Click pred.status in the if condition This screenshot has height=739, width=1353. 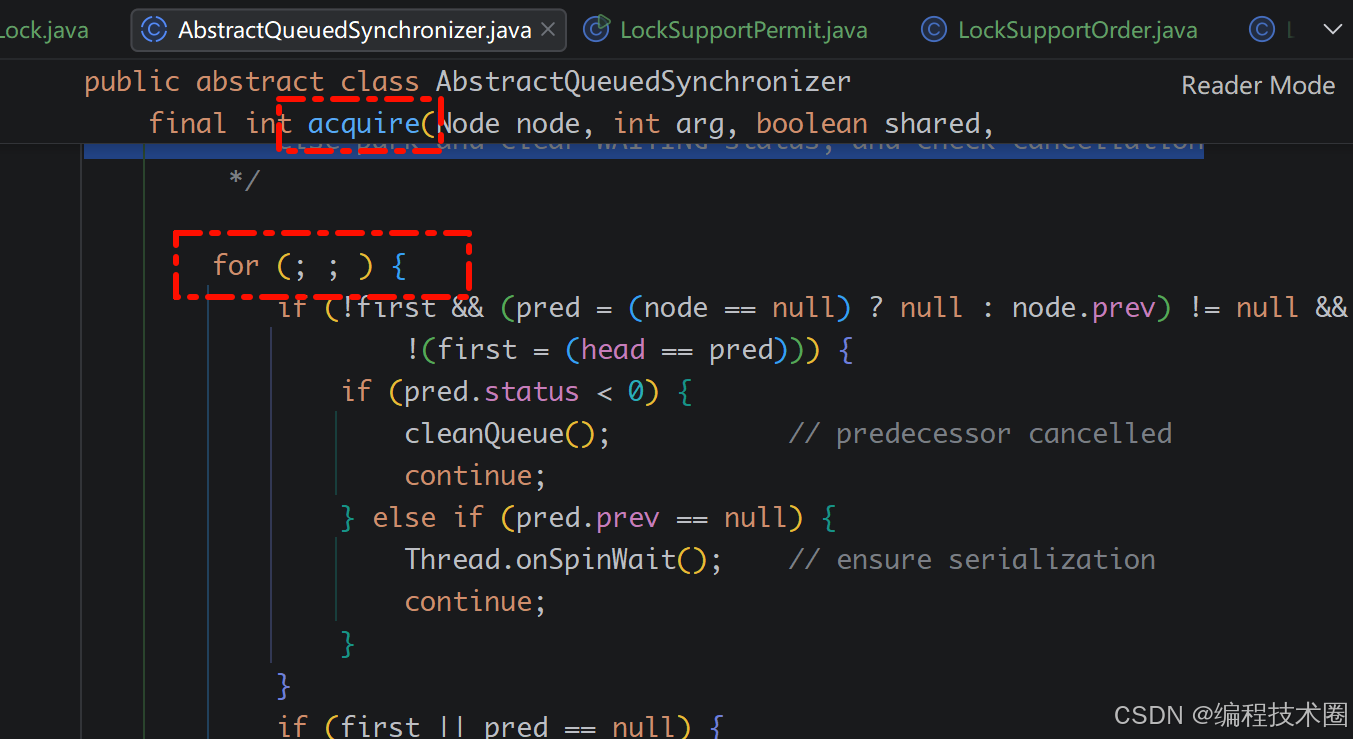(491, 391)
